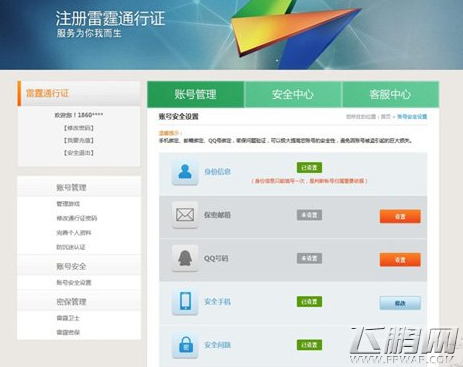Screen dimensions: 463x367
Task: Switch to the 客服中心 tab
Action: coord(390,94)
